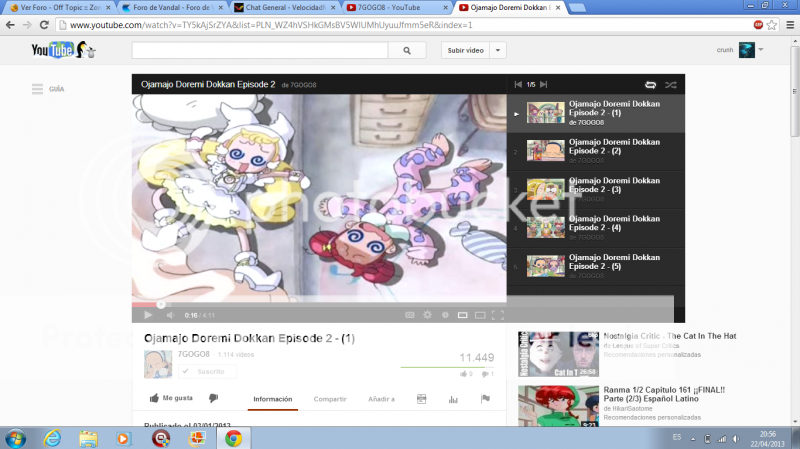Select playlist item Episode 2 - (4)
Viewport: 800px width, 449px height.
pos(596,228)
